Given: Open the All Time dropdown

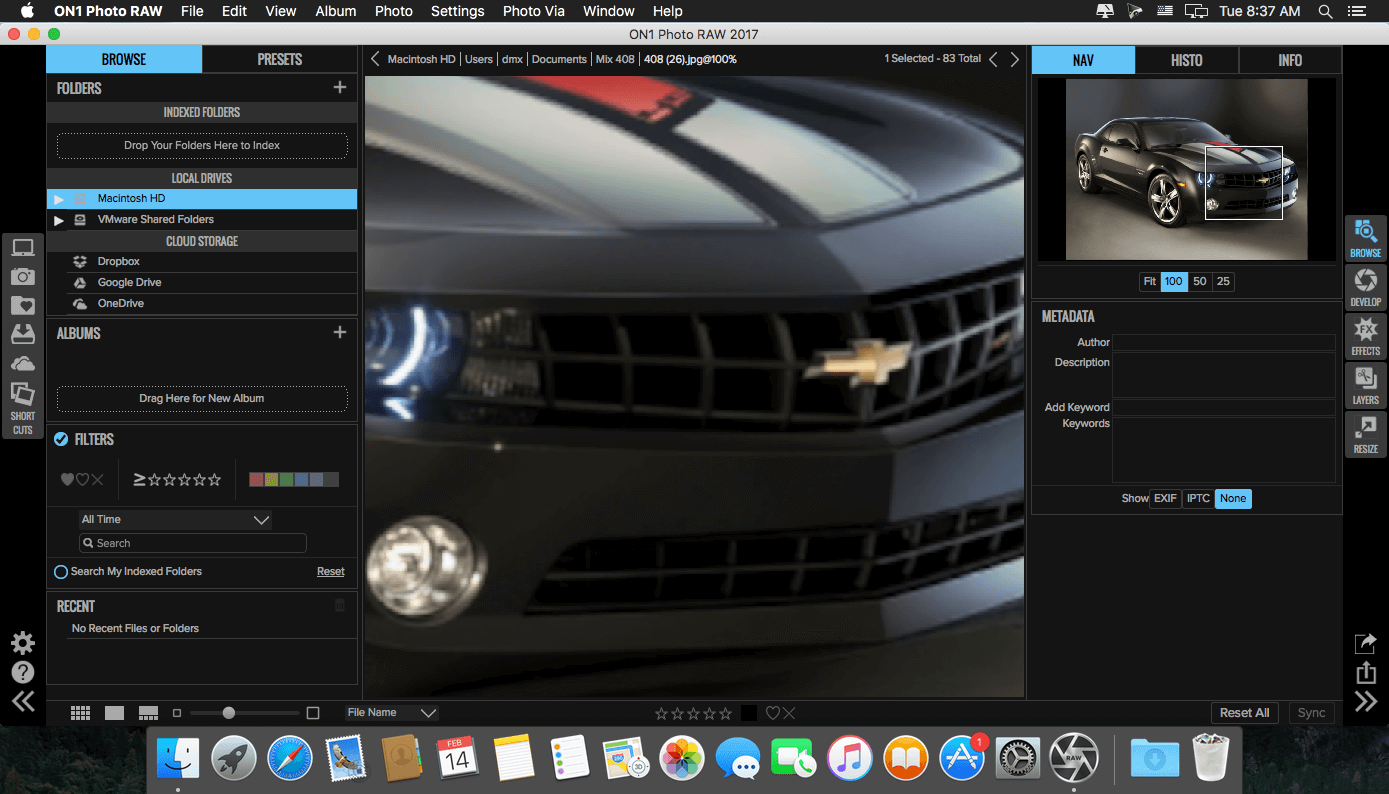Looking at the screenshot, I should pyautogui.click(x=175, y=519).
